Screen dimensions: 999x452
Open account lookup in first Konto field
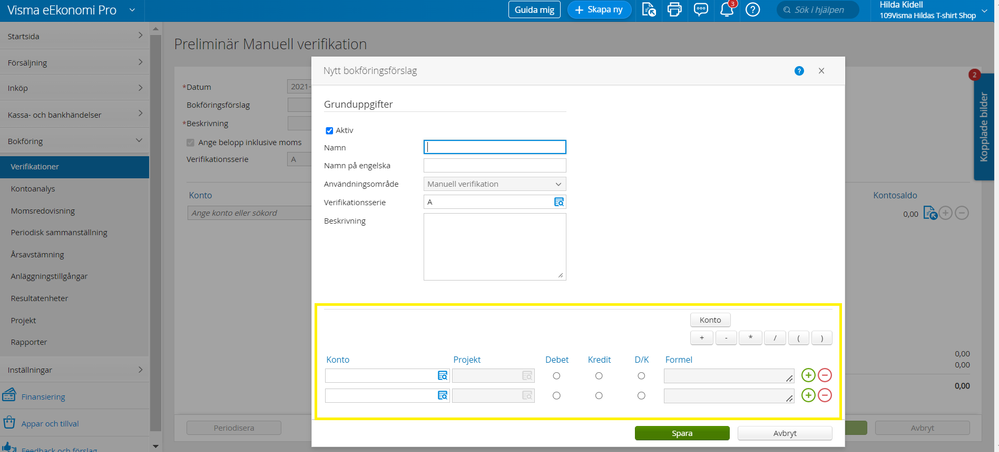click(441, 376)
